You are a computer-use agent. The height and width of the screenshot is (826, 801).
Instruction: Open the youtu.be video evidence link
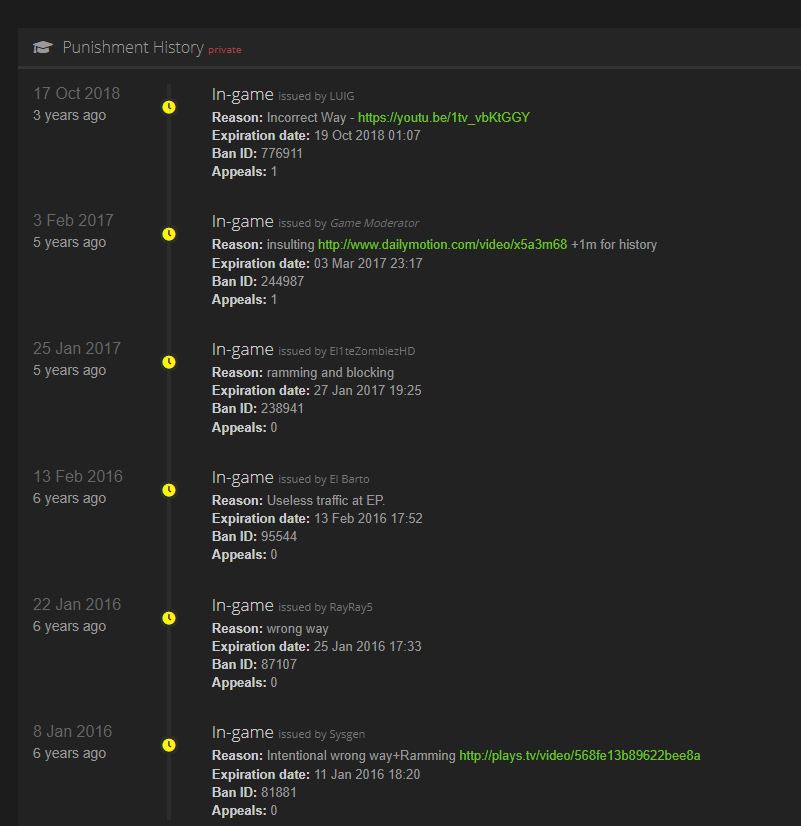point(443,118)
